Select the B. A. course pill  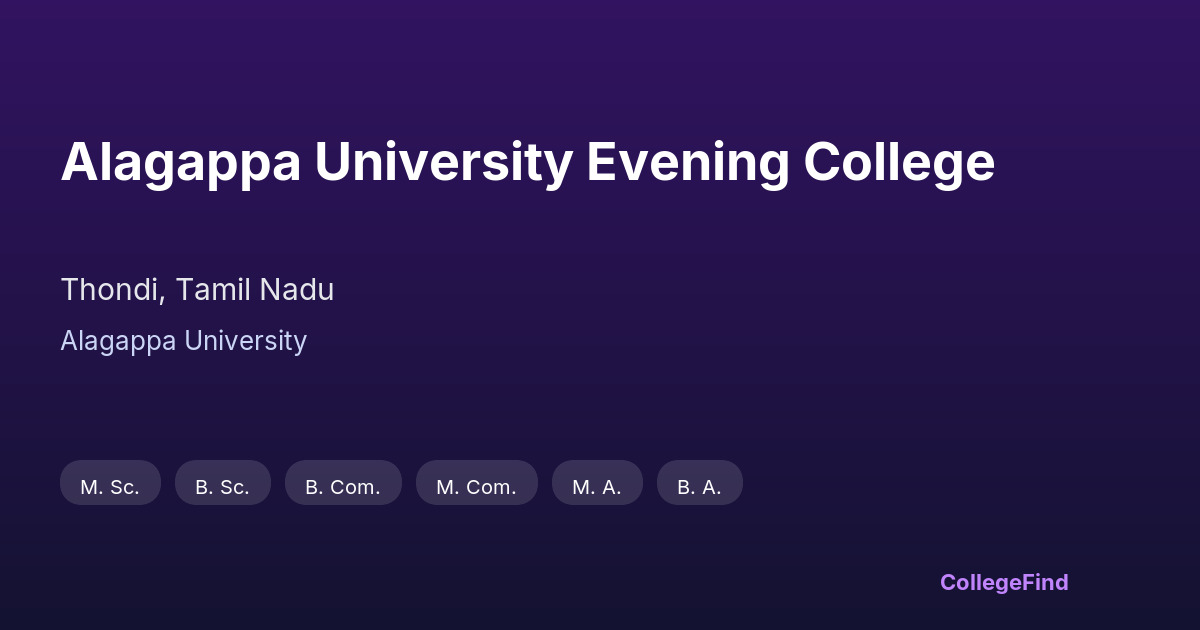pyautogui.click(x=699, y=487)
